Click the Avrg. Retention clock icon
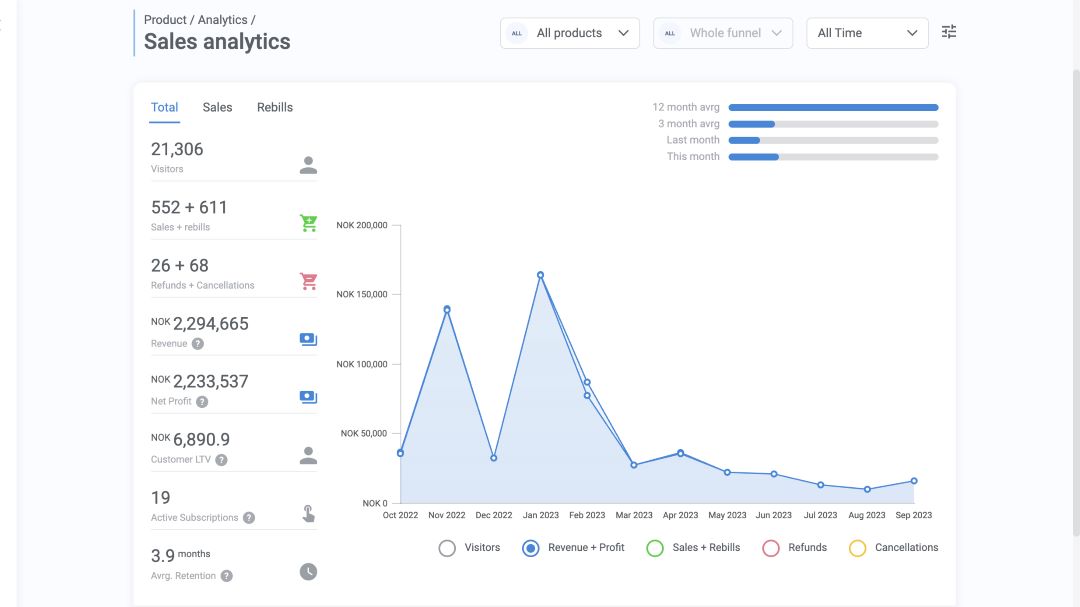Viewport: 1080px width, 607px height. (x=308, y=572)
